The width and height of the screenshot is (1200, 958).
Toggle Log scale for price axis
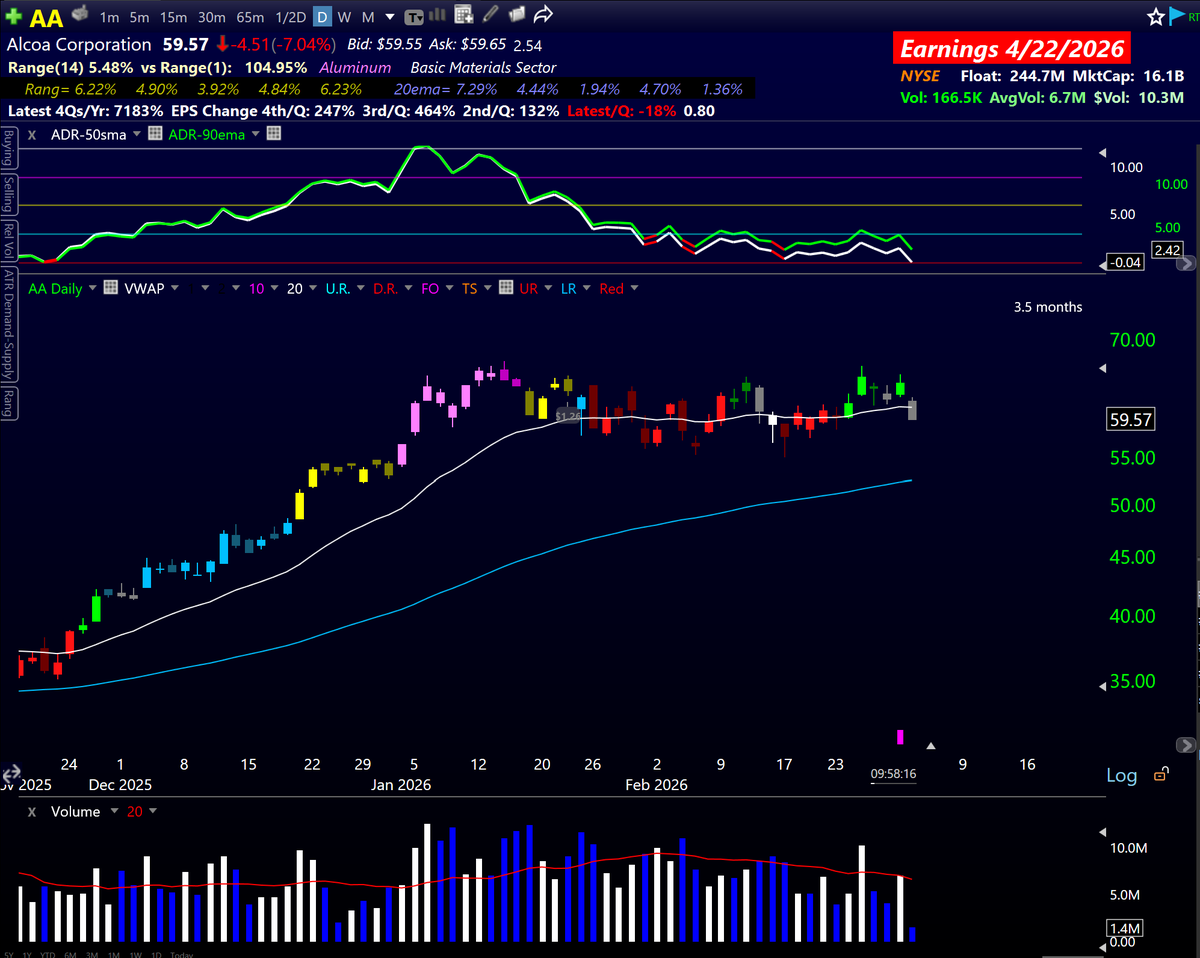click(1122, 775)
